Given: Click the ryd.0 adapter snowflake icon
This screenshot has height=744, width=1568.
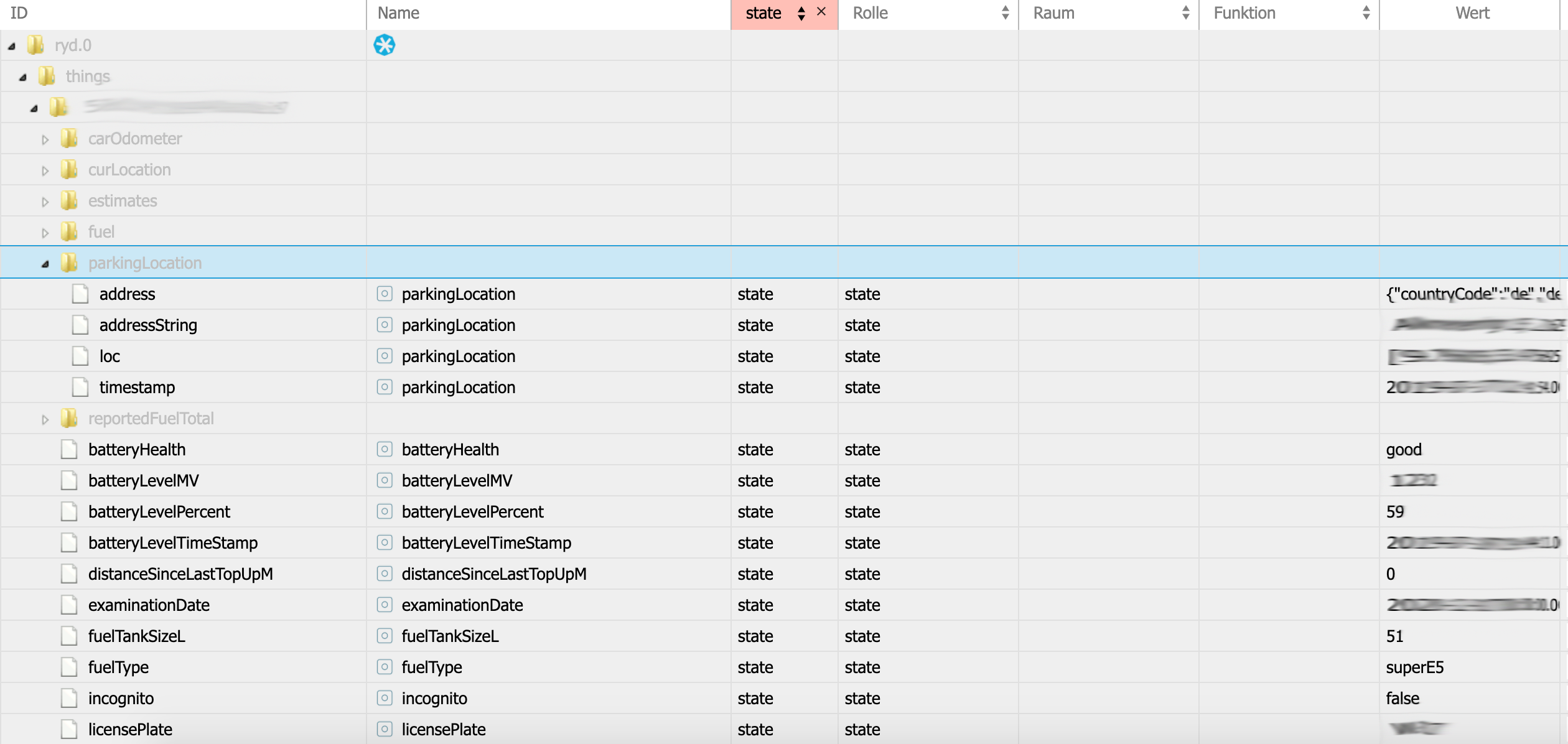Looking at the screenshot, I should 384,45.
